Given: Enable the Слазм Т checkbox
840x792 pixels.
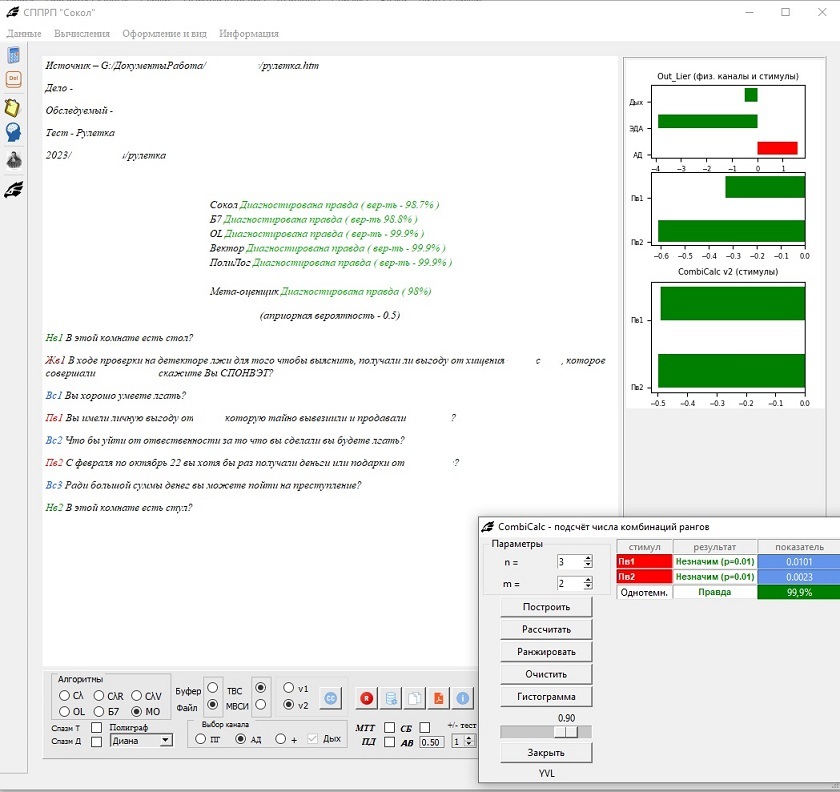Looking at the screenshot, I should 96,727.
